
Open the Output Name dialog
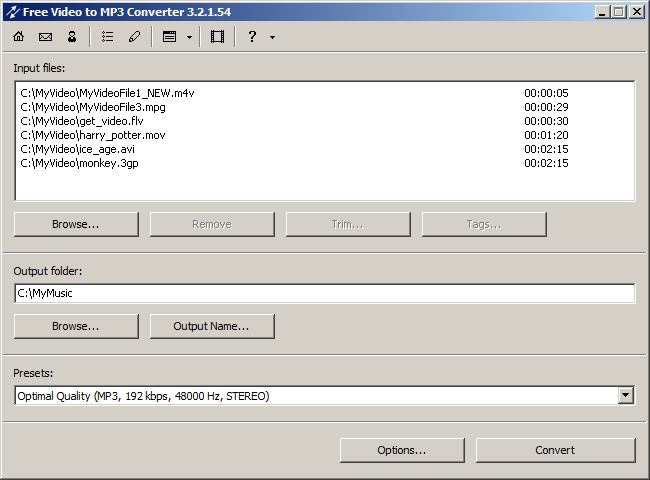pos(212,326)
